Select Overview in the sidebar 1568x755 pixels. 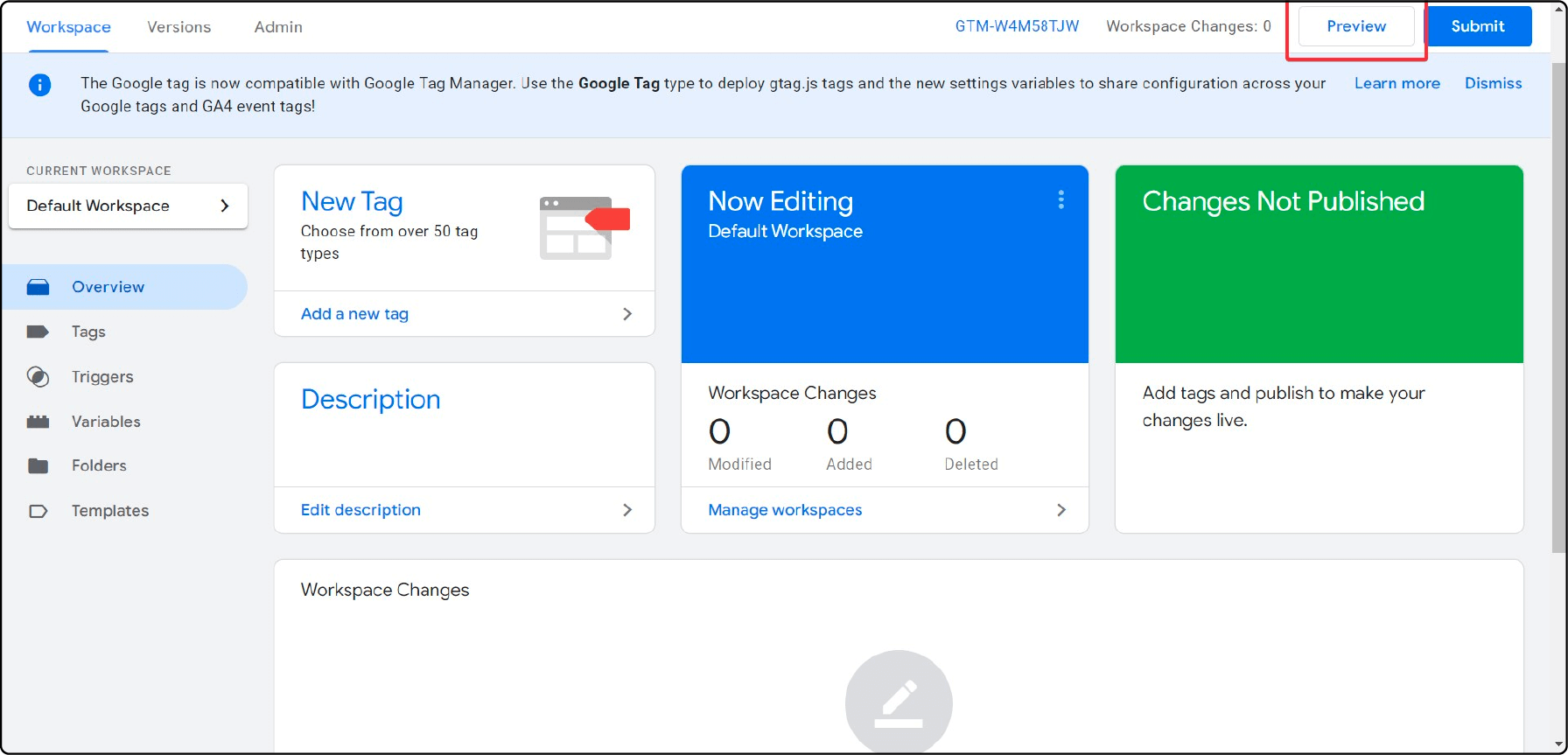pyautogui.click(x=124, y=287)
